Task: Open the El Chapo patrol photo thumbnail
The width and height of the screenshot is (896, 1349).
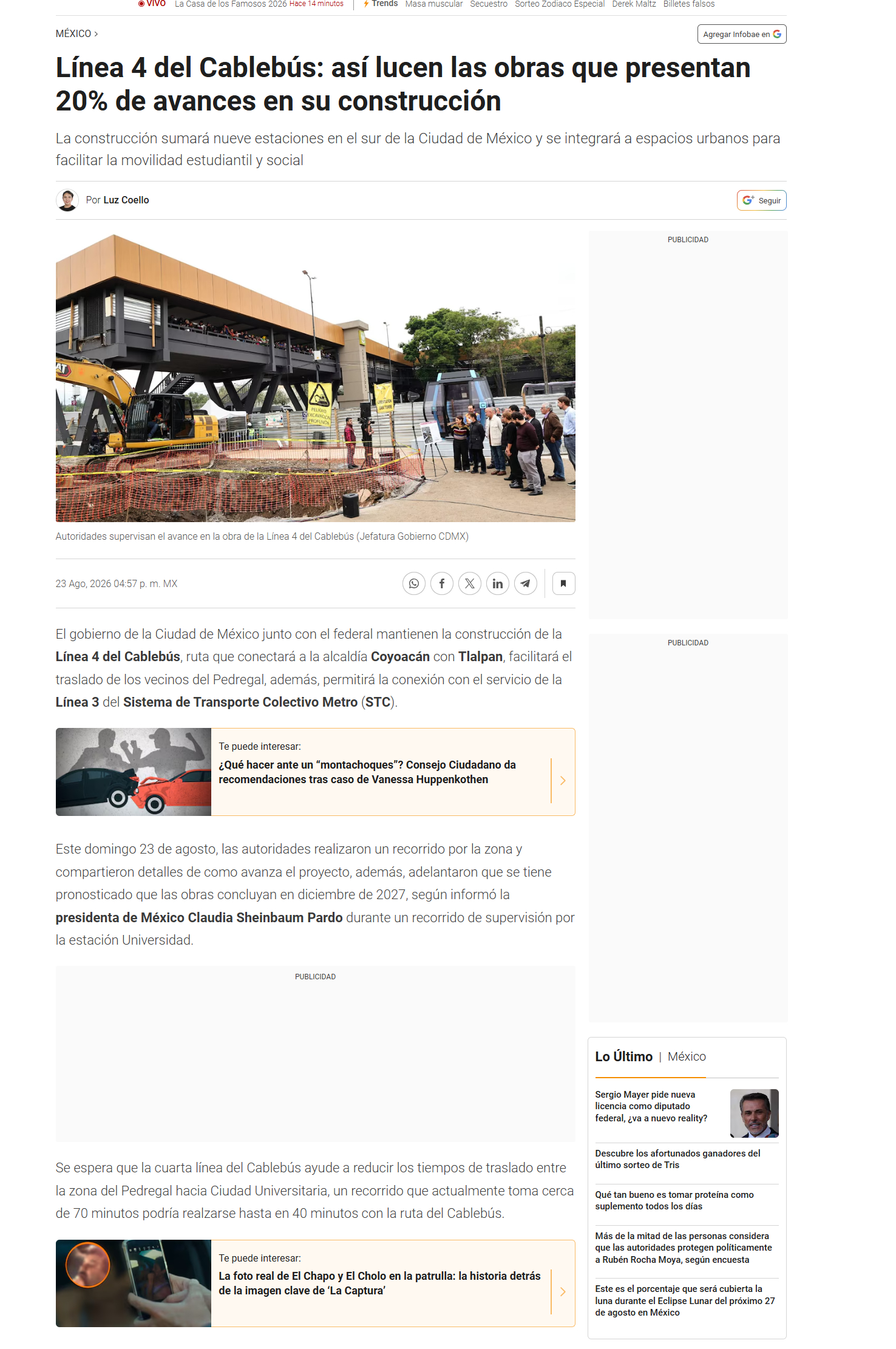Action: point(134,1283)
